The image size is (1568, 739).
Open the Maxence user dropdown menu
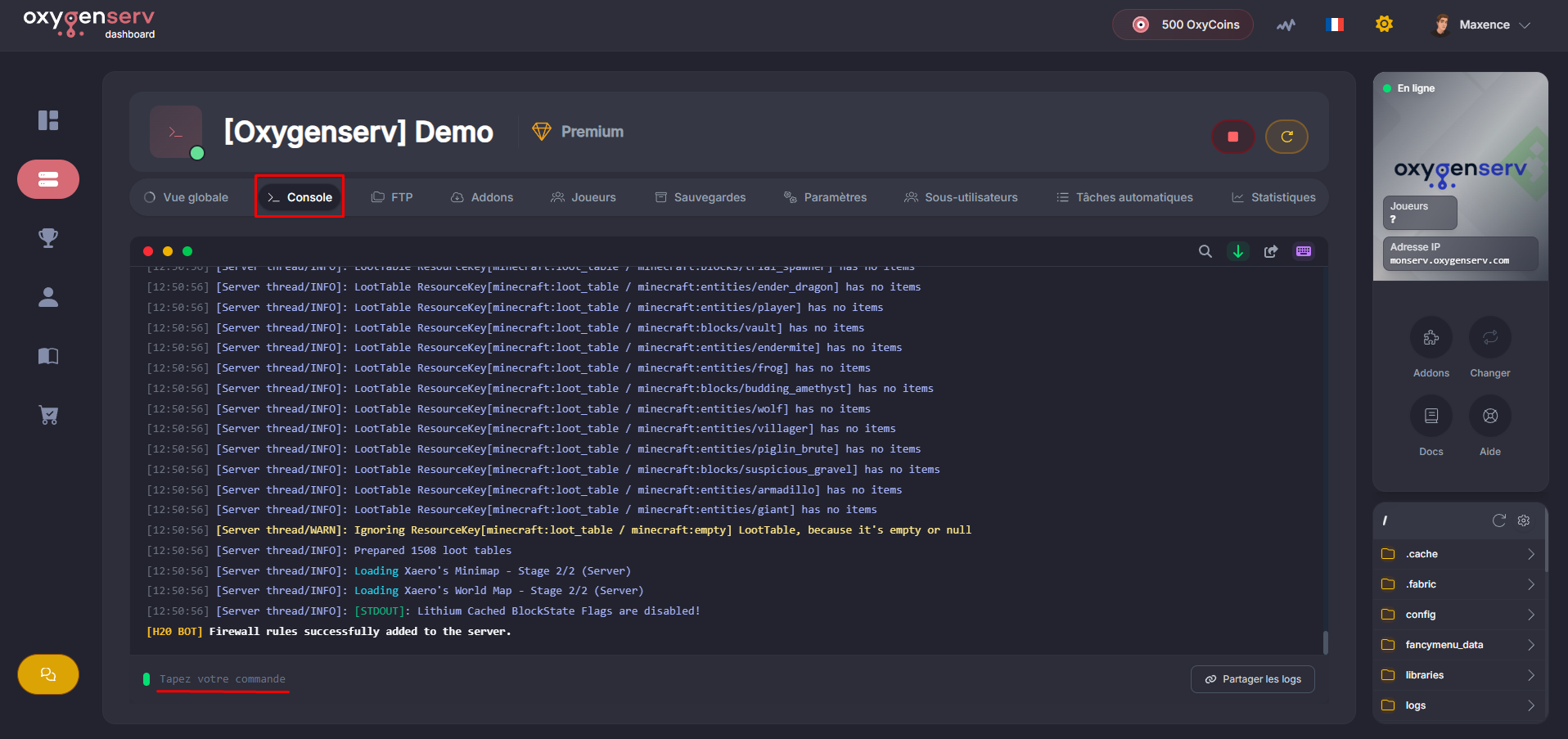[x=1482, y=25]
